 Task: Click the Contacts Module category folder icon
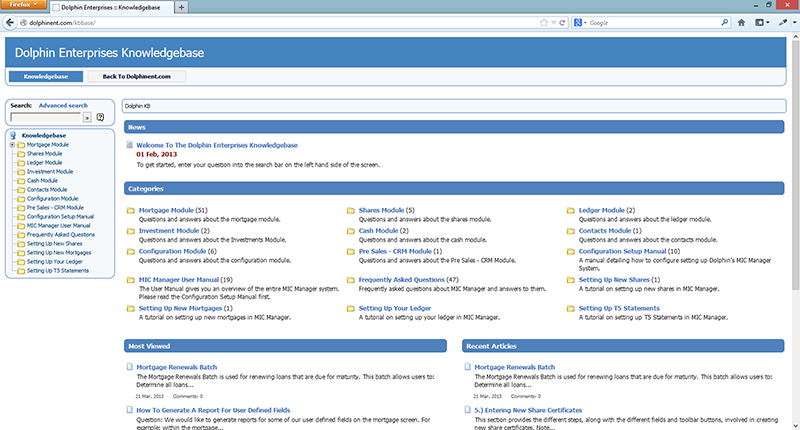[570, 231]
